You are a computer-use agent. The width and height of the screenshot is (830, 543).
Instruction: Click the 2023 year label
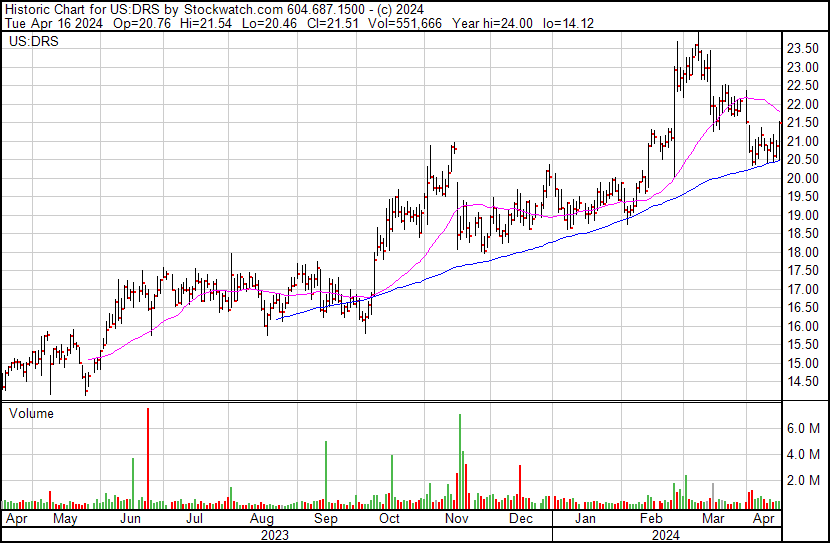[274, 535]
